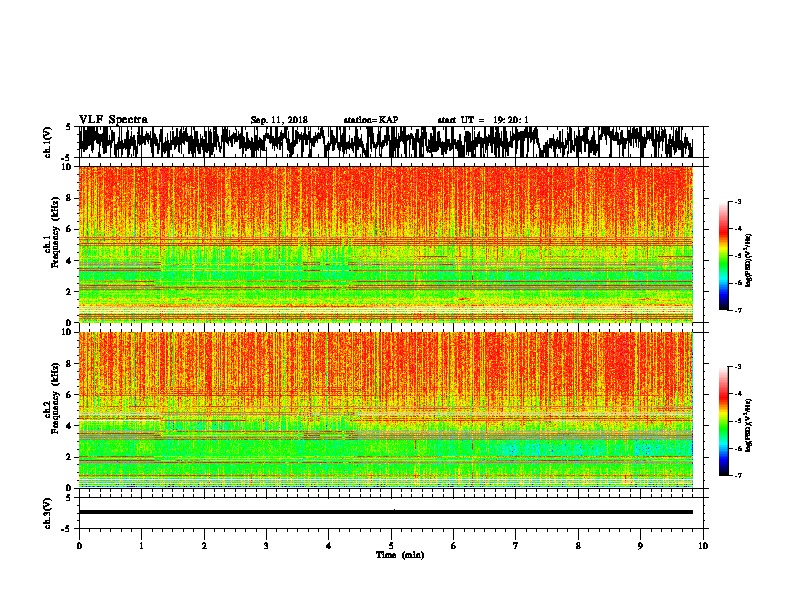Click the ch.2 spectrogram color scale bar

(723, 421)
